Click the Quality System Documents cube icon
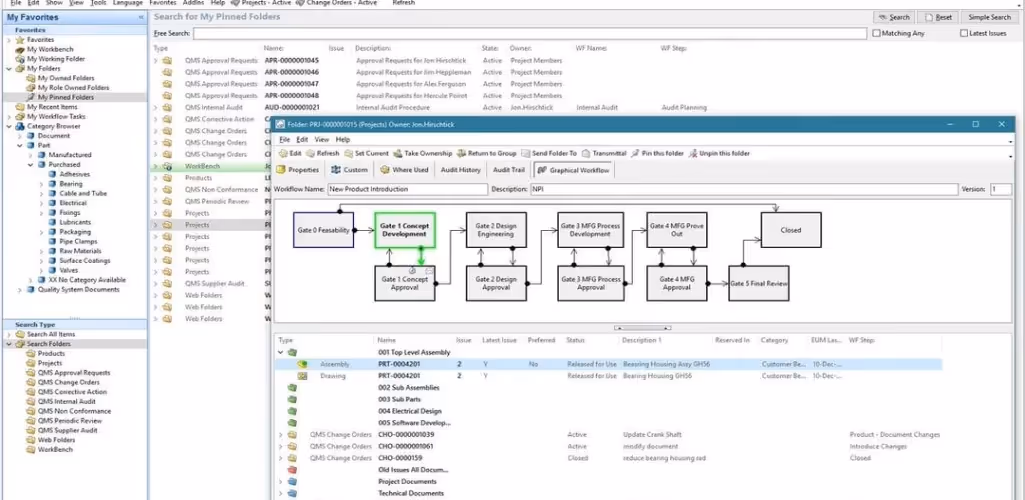Screen dimensions: 1025x500 coord(31,290)
